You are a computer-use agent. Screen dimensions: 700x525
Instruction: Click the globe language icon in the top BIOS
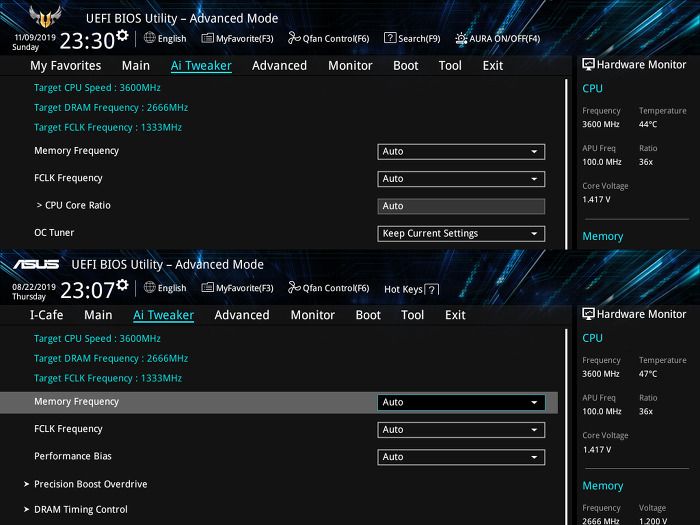click(x=150, y=38)
